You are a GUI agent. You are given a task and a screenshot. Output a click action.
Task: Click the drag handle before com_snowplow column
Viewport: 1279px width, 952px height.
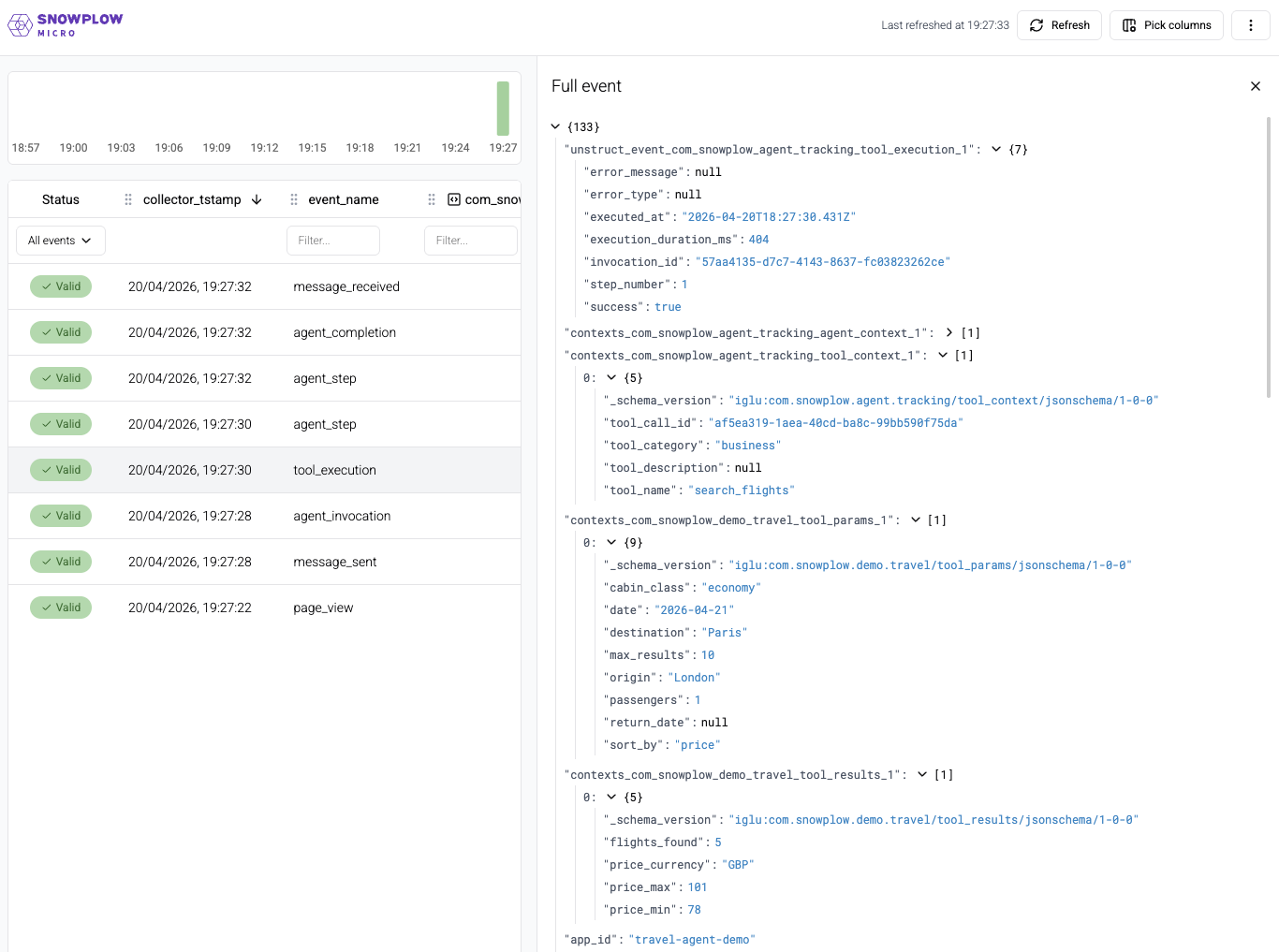(432, 199)
